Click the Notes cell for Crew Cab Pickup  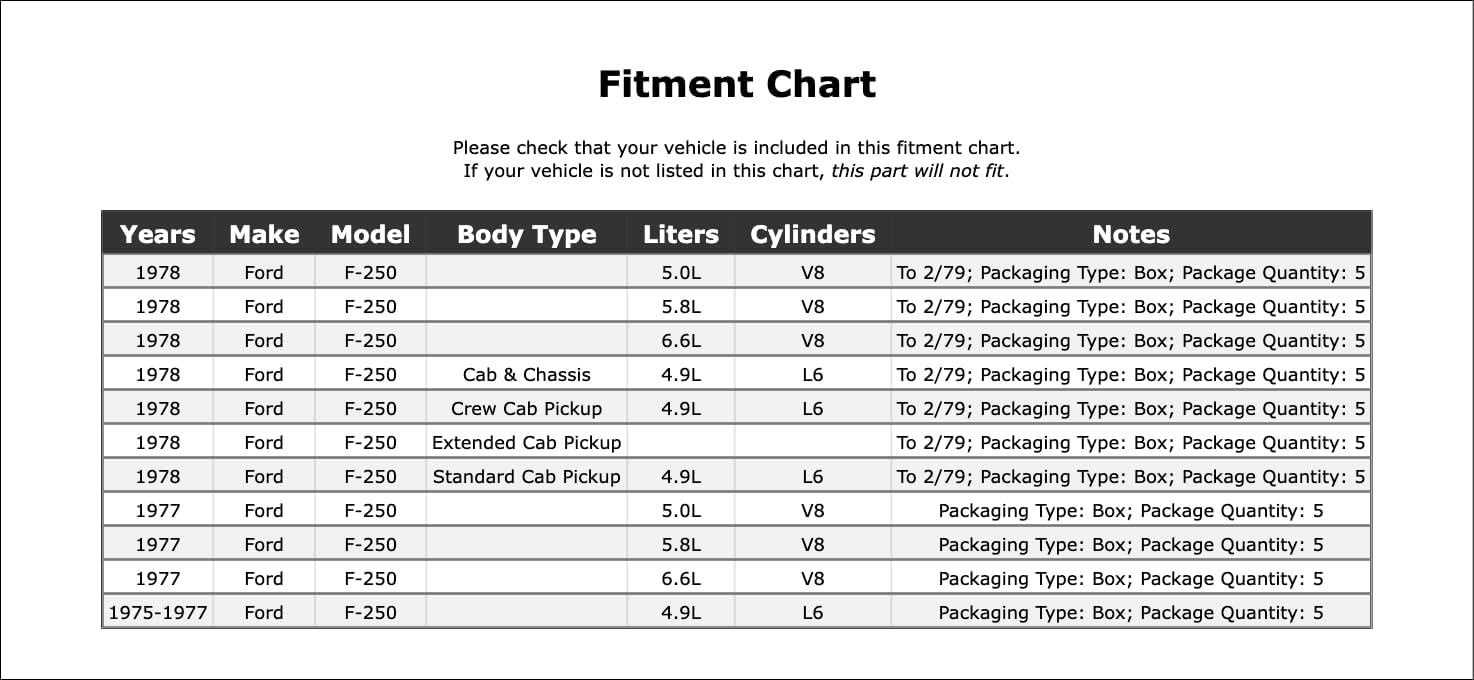[x=1130, y=409]
